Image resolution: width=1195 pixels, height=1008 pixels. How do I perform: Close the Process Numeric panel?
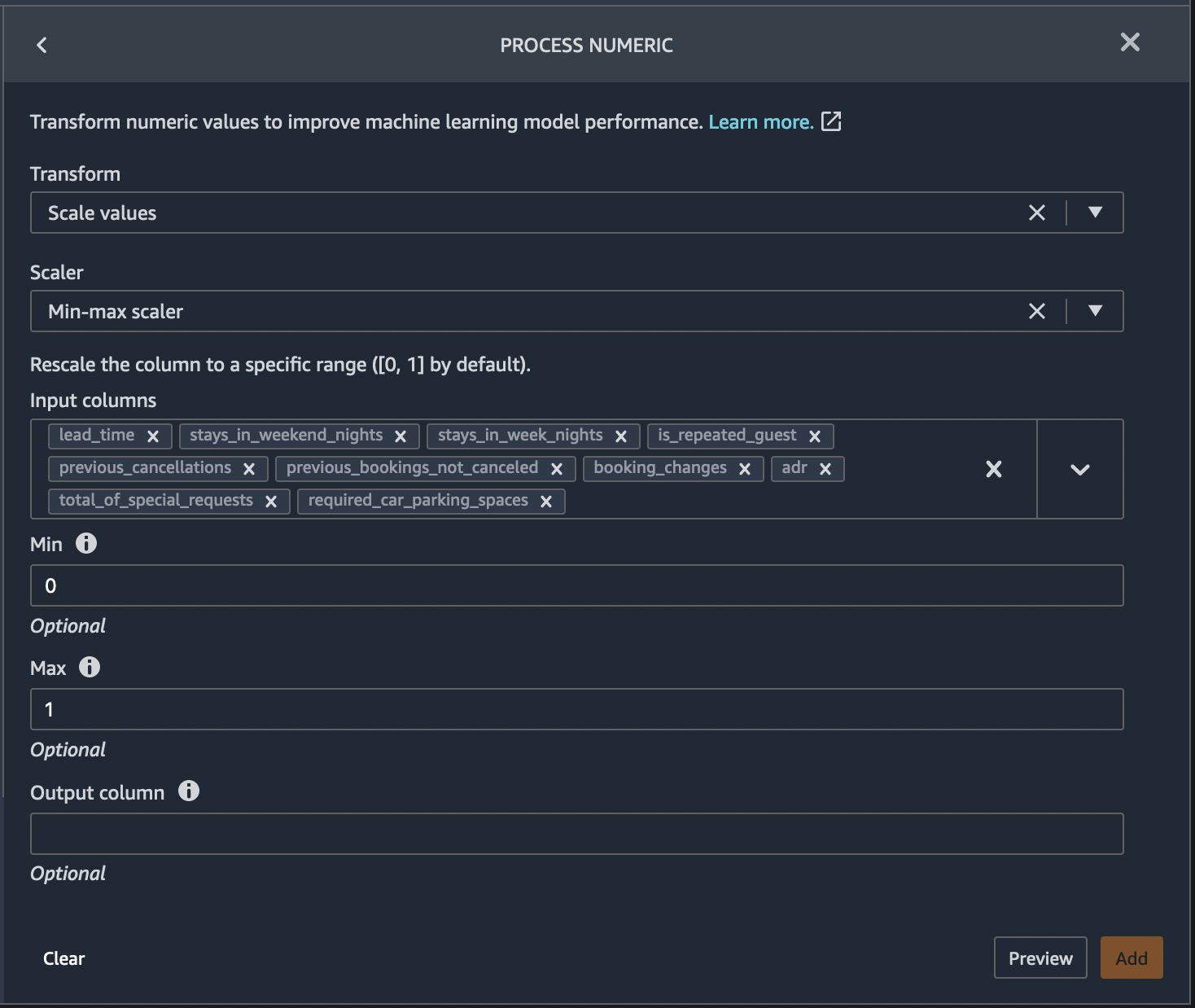tap(1130, 42)
